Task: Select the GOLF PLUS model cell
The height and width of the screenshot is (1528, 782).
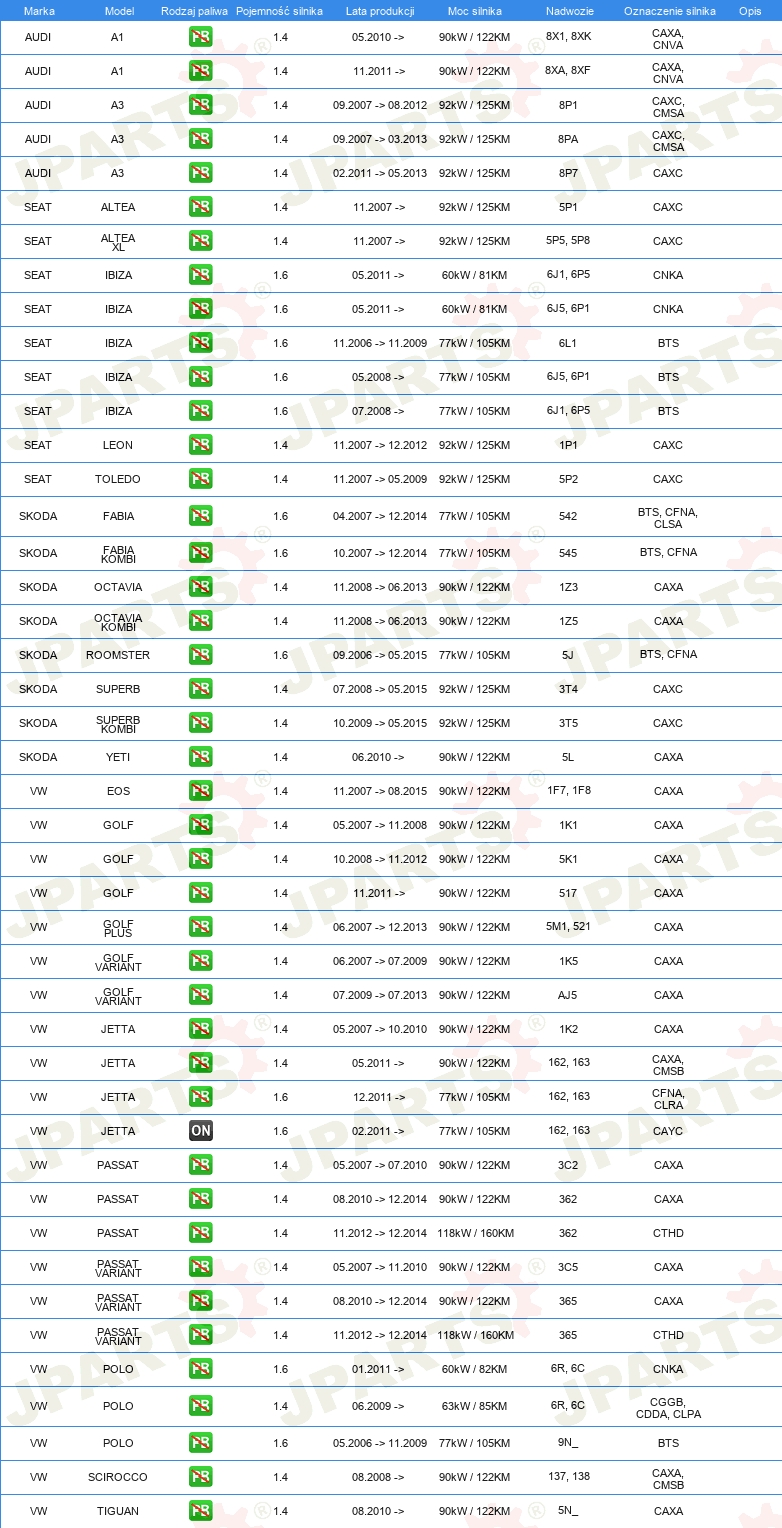Action: 118,927
